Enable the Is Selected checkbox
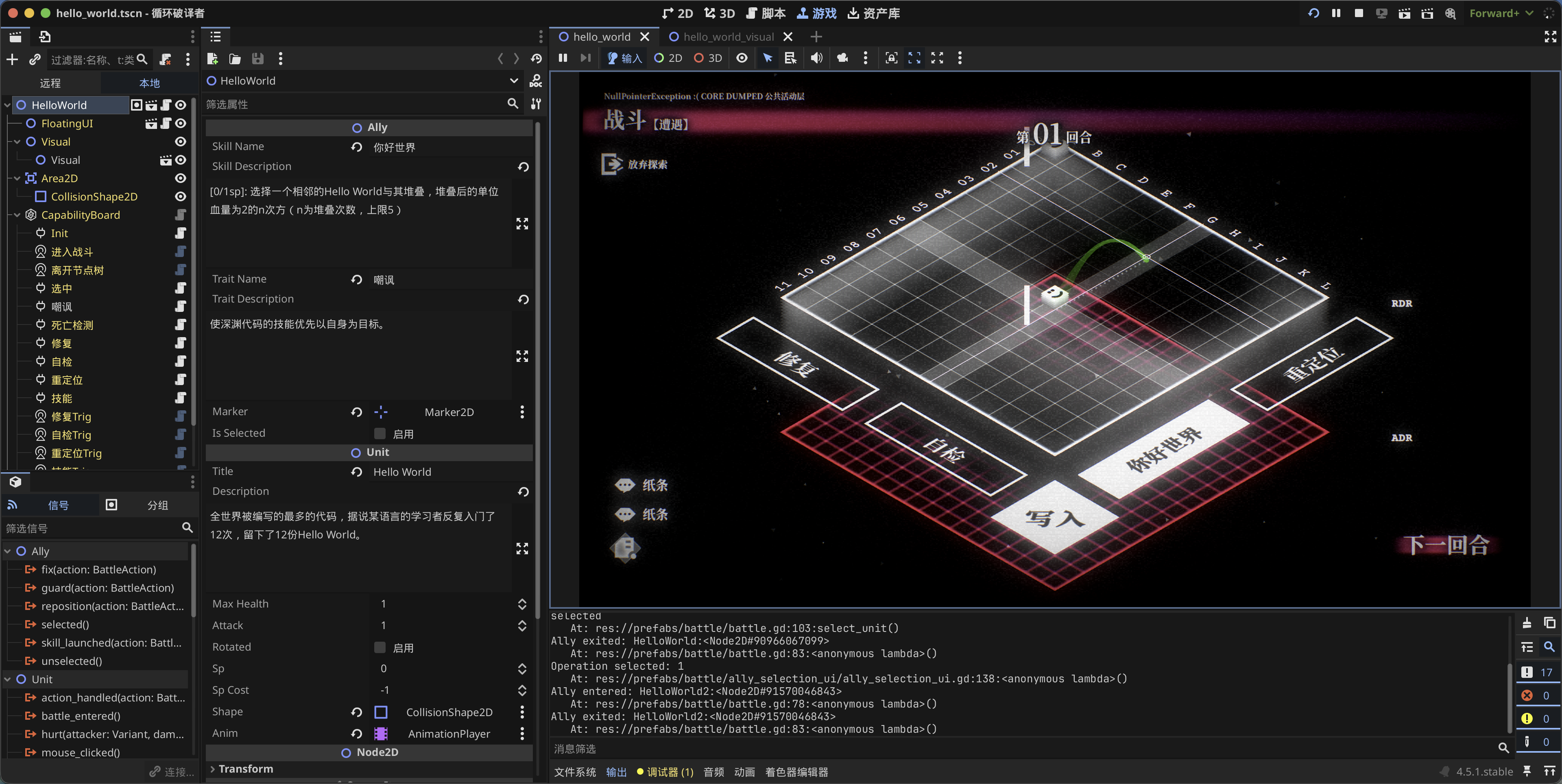 (x=380, y=433)
